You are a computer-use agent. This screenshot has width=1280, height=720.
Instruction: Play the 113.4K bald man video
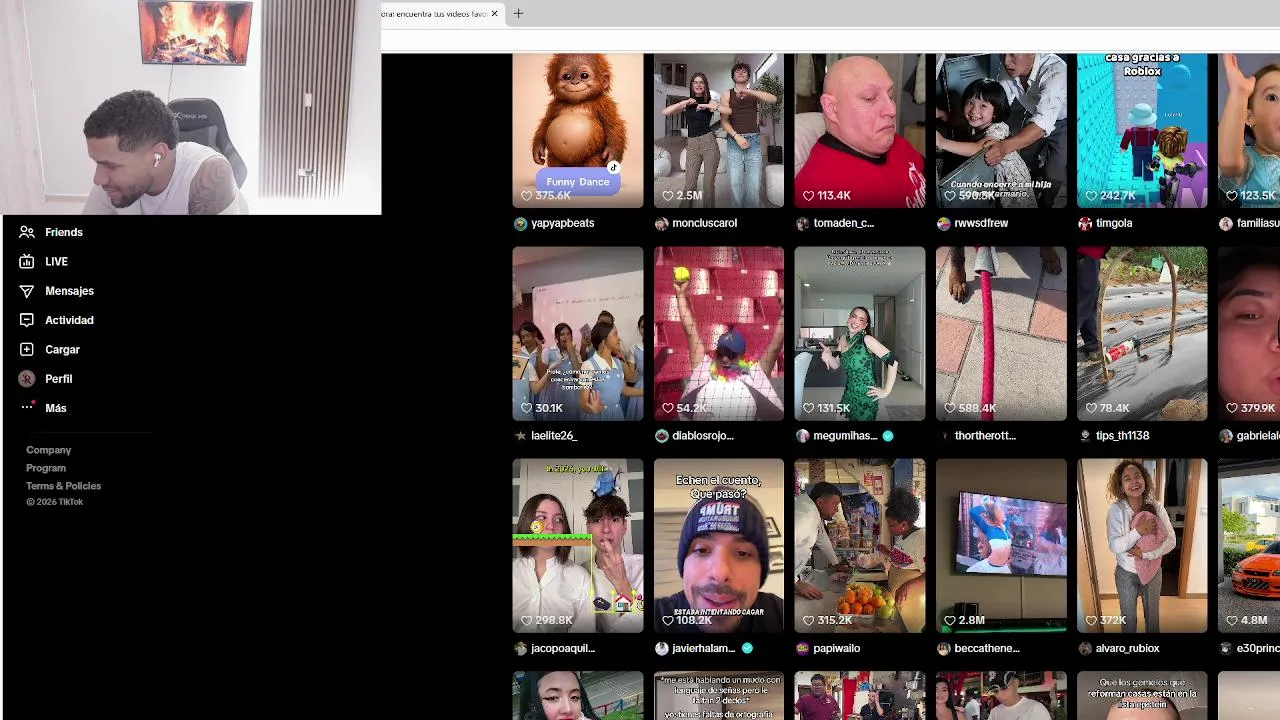(860, 130)
